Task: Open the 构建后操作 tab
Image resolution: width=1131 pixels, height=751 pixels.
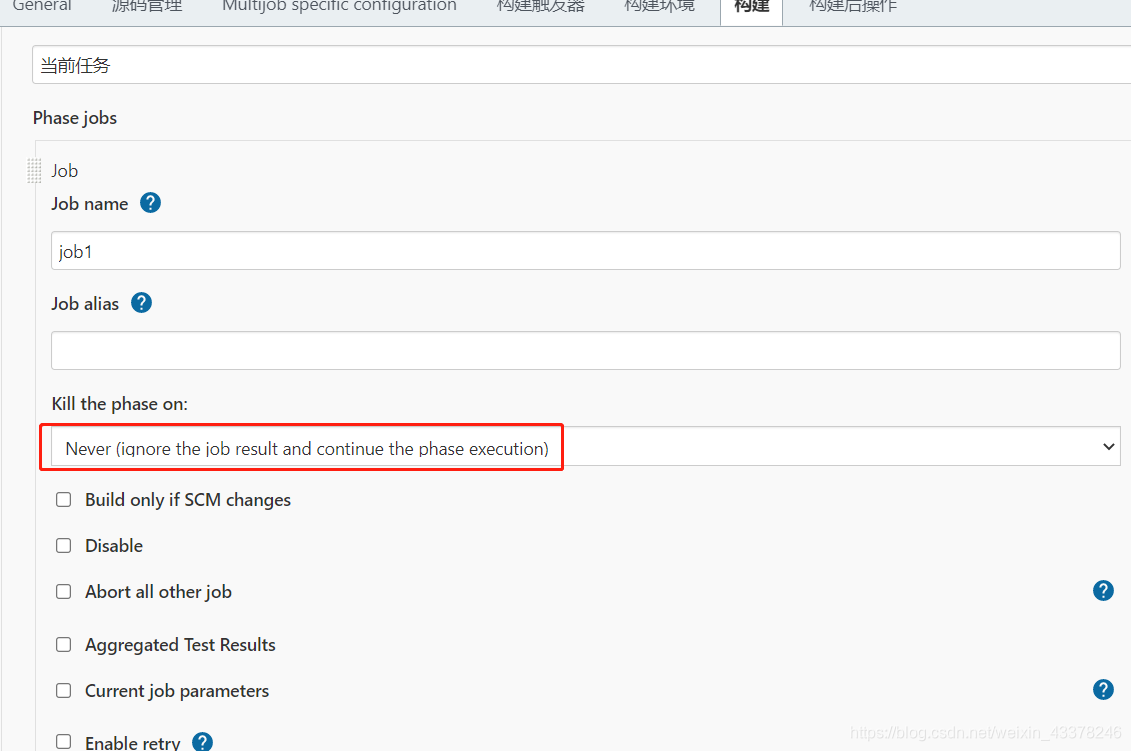Action: pos(851,6)
